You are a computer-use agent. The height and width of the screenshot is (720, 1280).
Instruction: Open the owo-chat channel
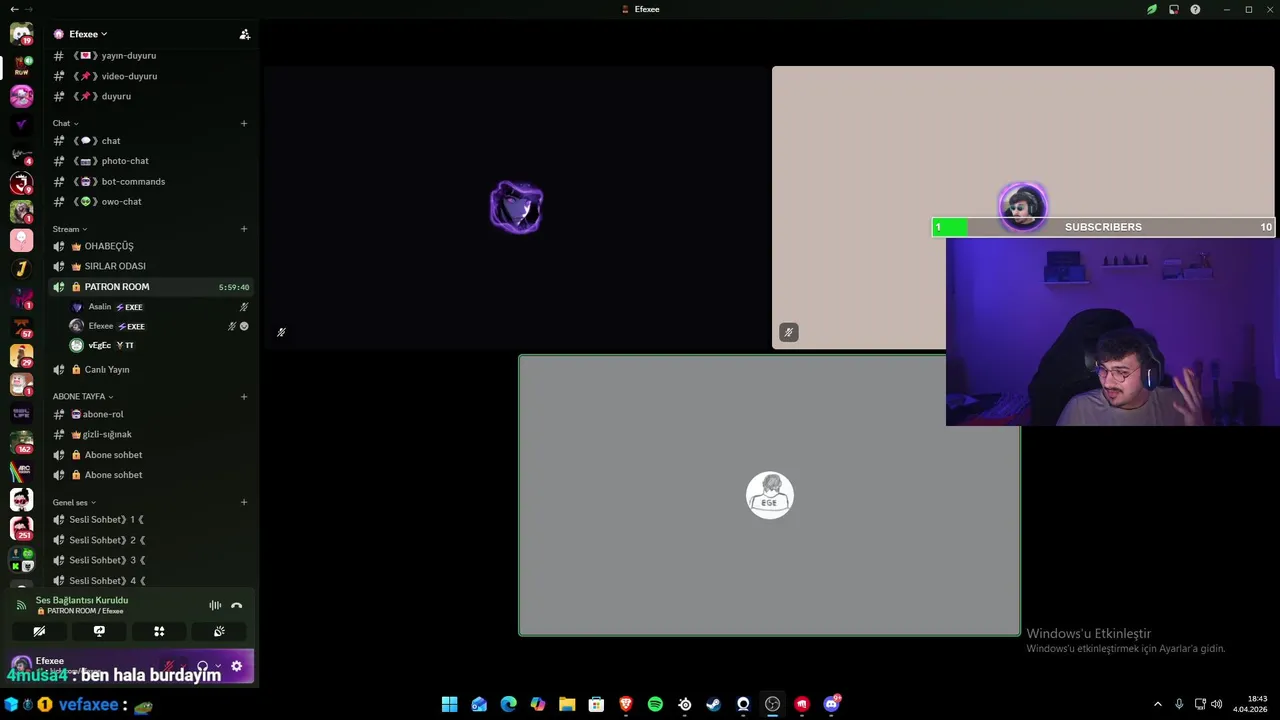pyautogui.click(x=150, y=201)
